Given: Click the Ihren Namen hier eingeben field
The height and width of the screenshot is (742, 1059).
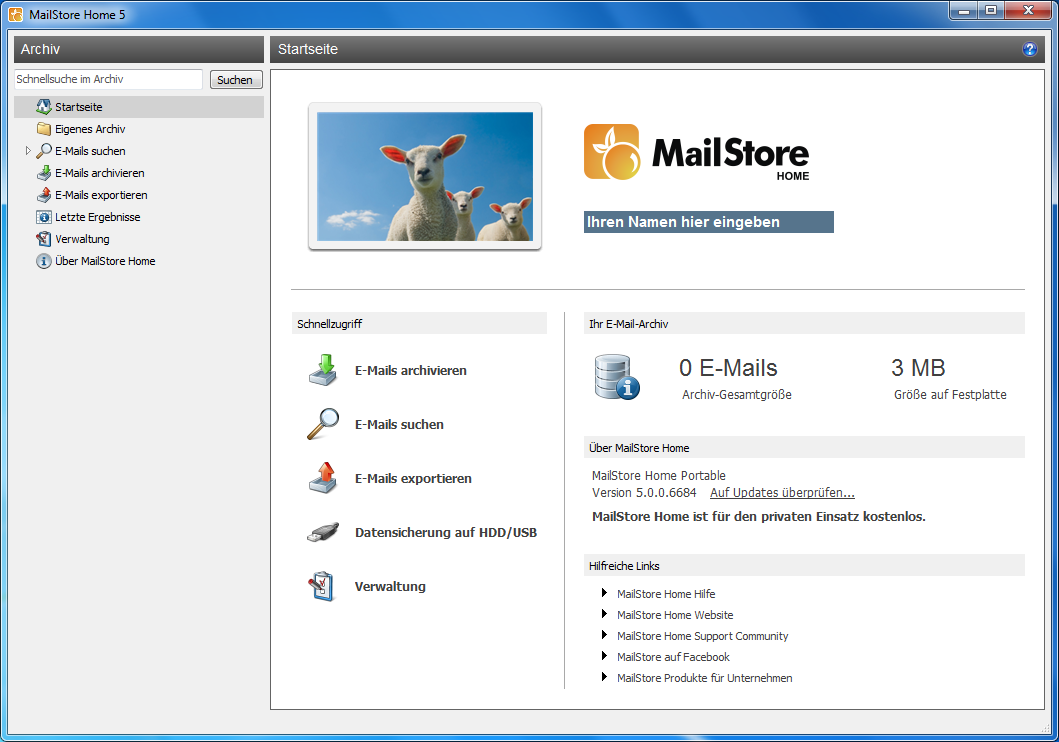Looking at the screenshot, I should [x=708, y=222].
